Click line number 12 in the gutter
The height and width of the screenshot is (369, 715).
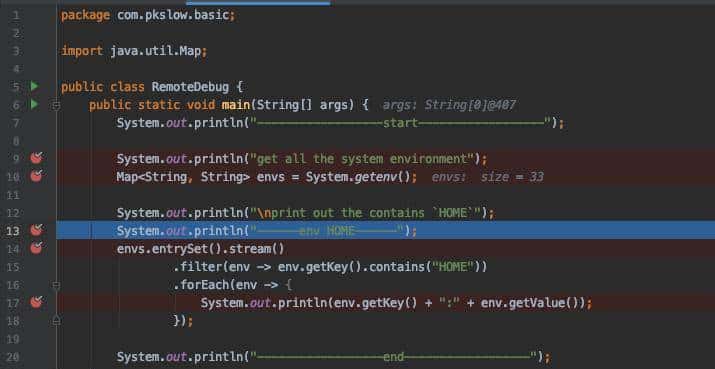(x=13, y=213)
